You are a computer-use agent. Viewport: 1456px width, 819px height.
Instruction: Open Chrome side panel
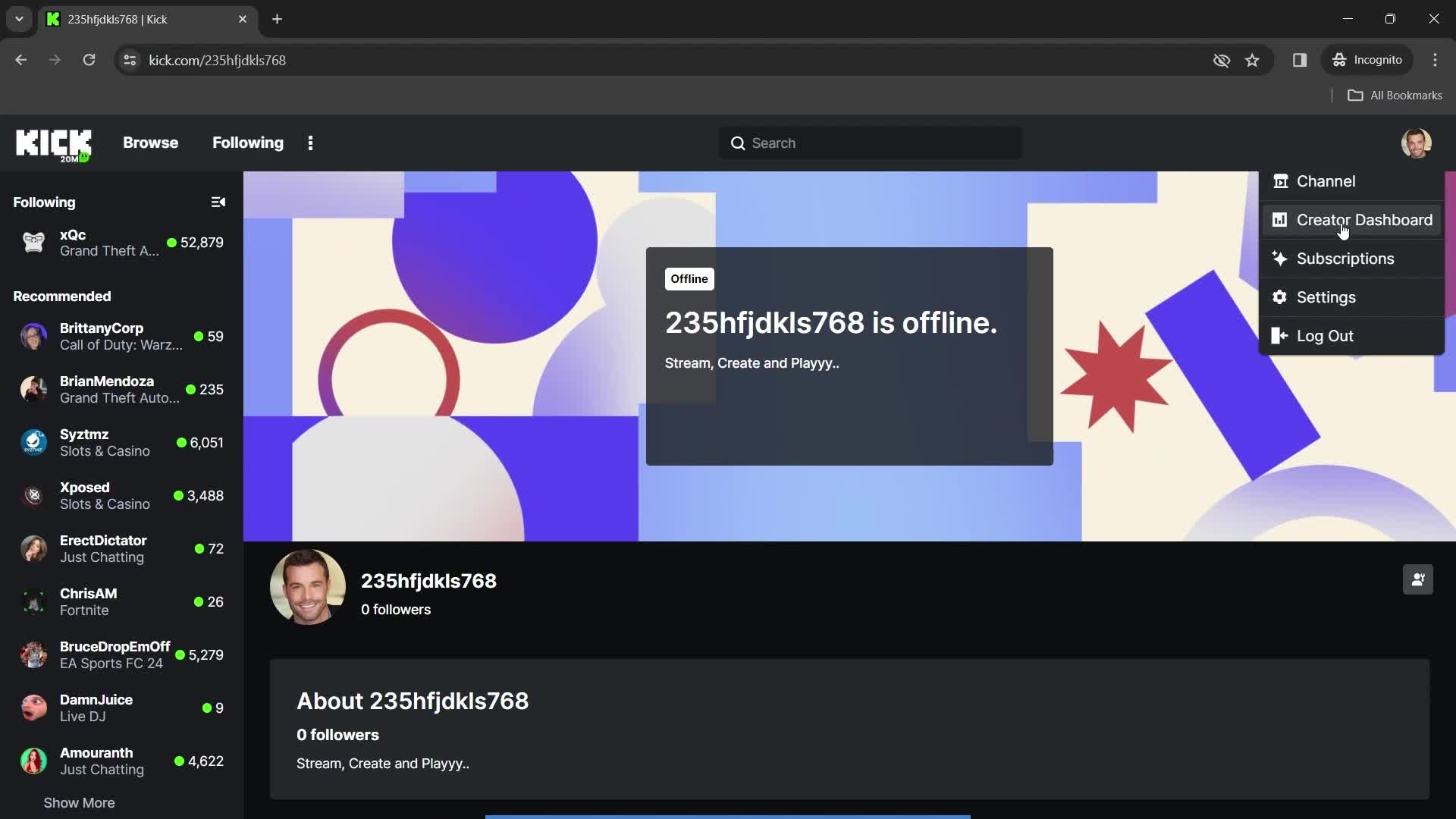click(1300, 60)
